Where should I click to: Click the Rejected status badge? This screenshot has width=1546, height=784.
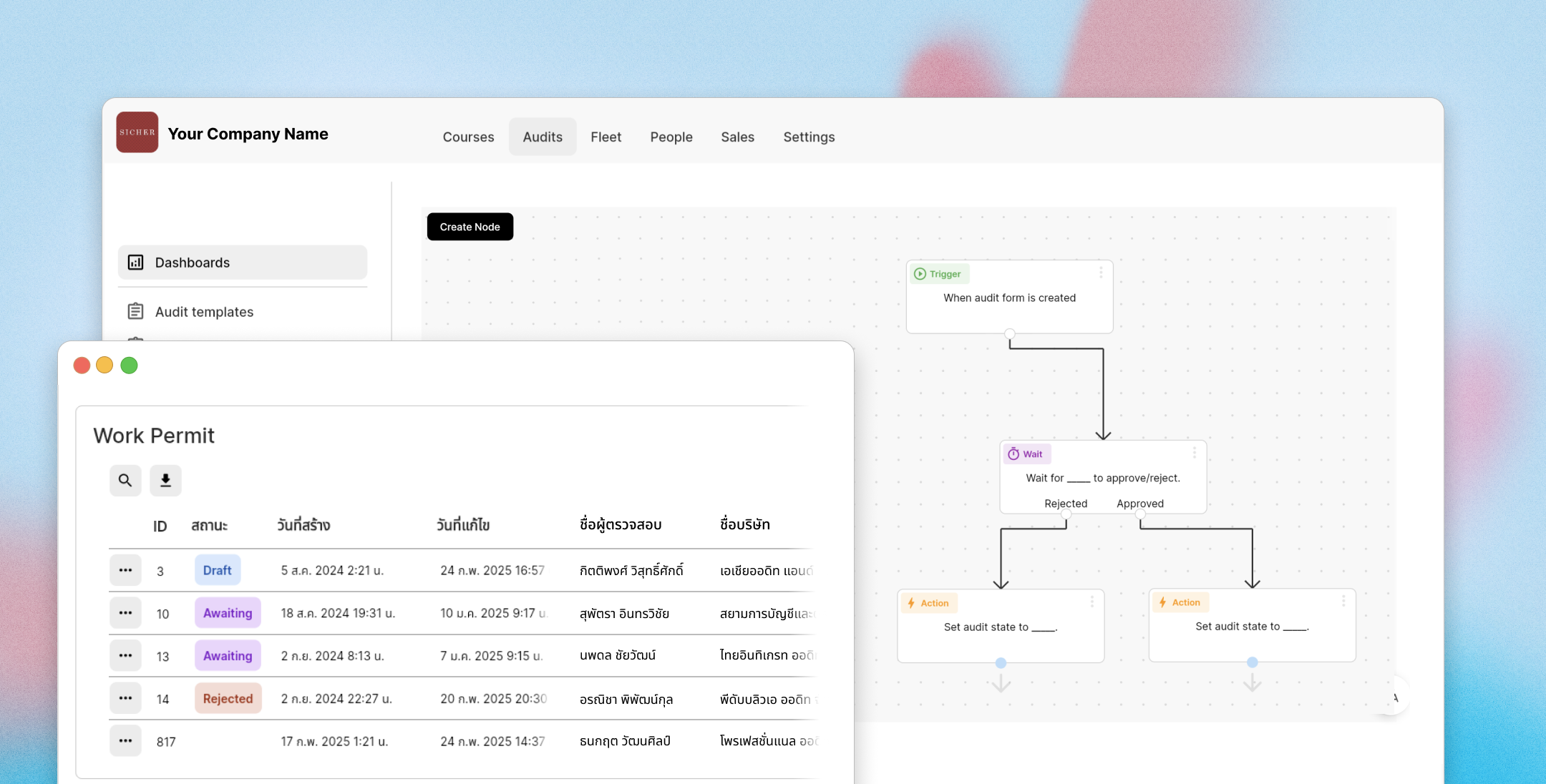point(228,699)
